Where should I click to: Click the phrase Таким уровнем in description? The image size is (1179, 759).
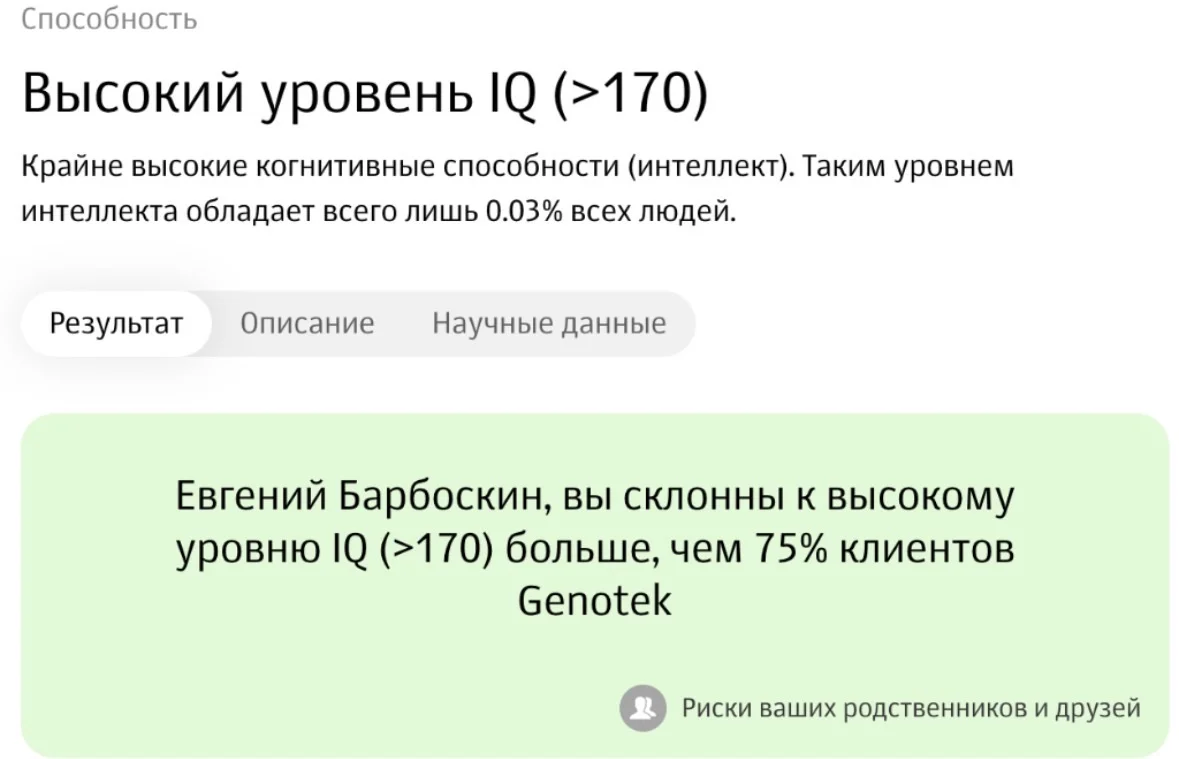point(908,166)
